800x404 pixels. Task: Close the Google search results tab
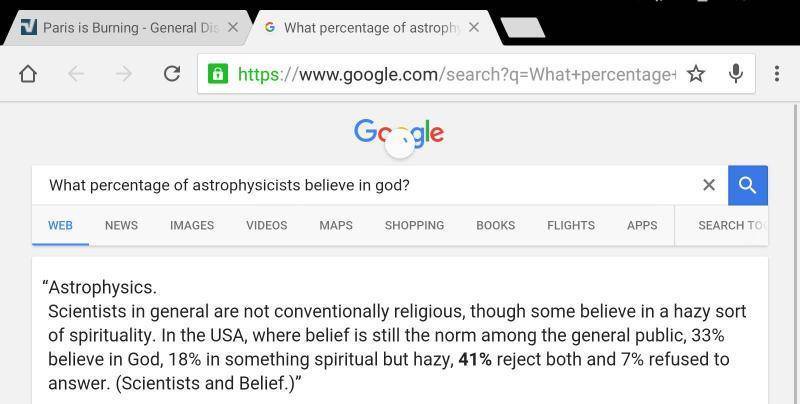(x=474, y=27)
